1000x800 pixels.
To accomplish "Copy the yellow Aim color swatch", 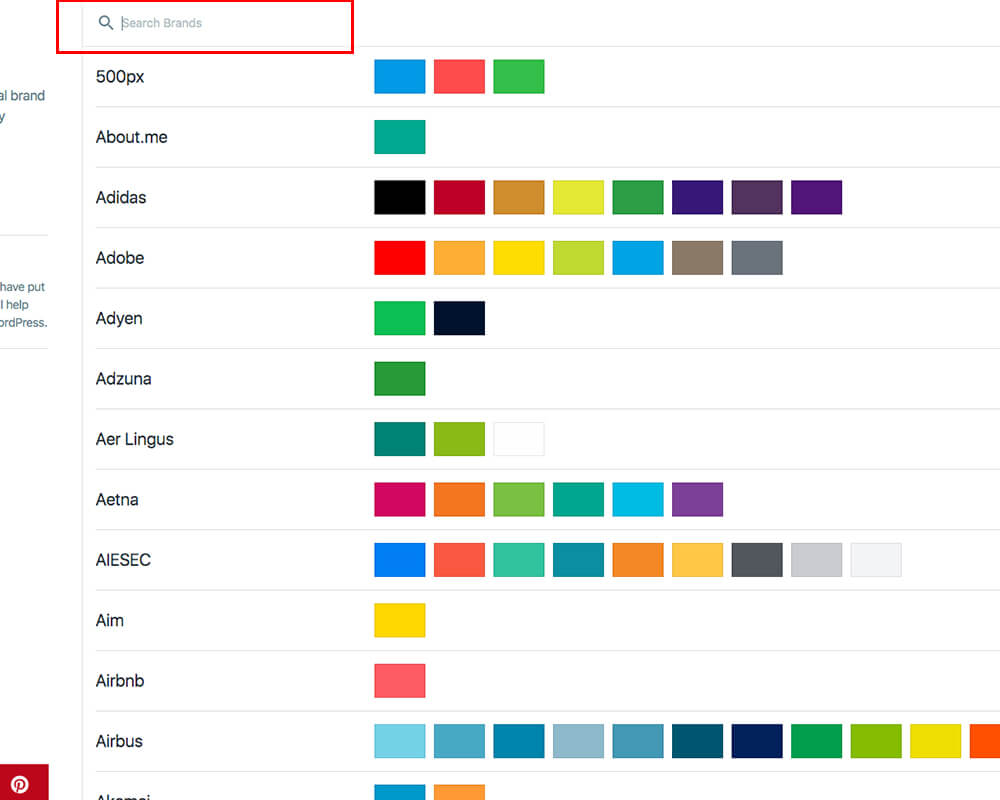I will pyautogui.click(x=400, y=620).
